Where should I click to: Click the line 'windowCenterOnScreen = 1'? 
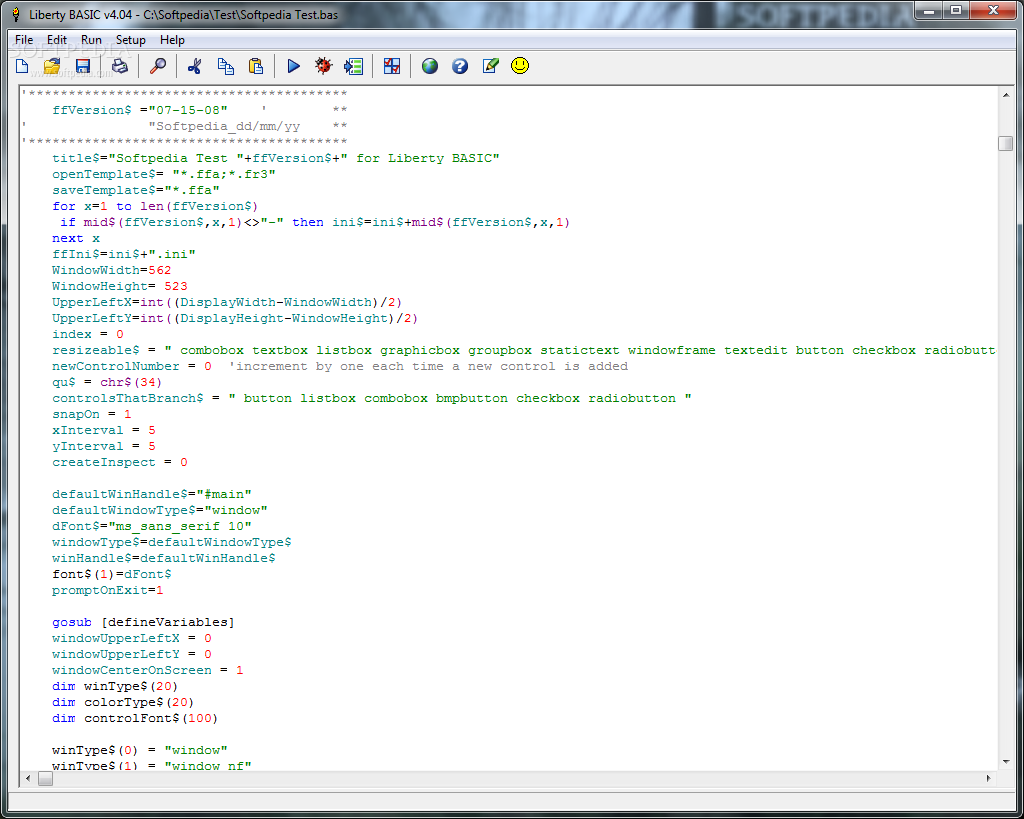click(148, 670)
